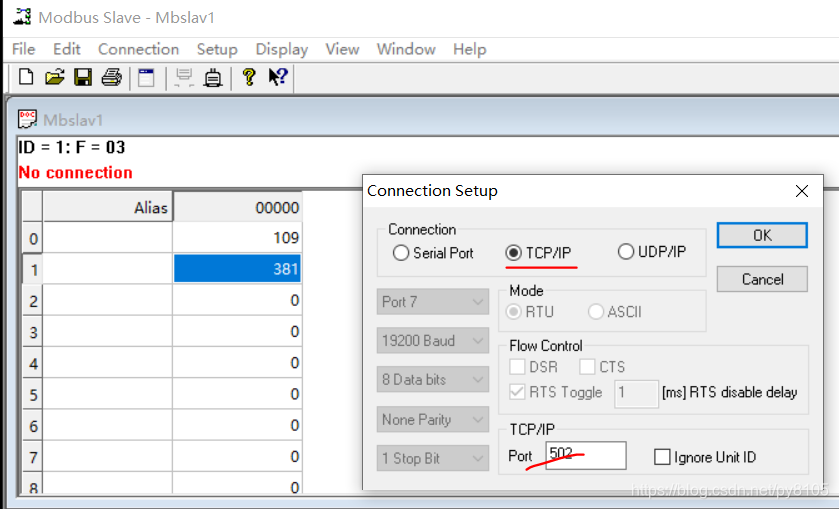The image size is (839, 509).
Task: Click row header 6 in register table
Action: (x=32, y=426)
